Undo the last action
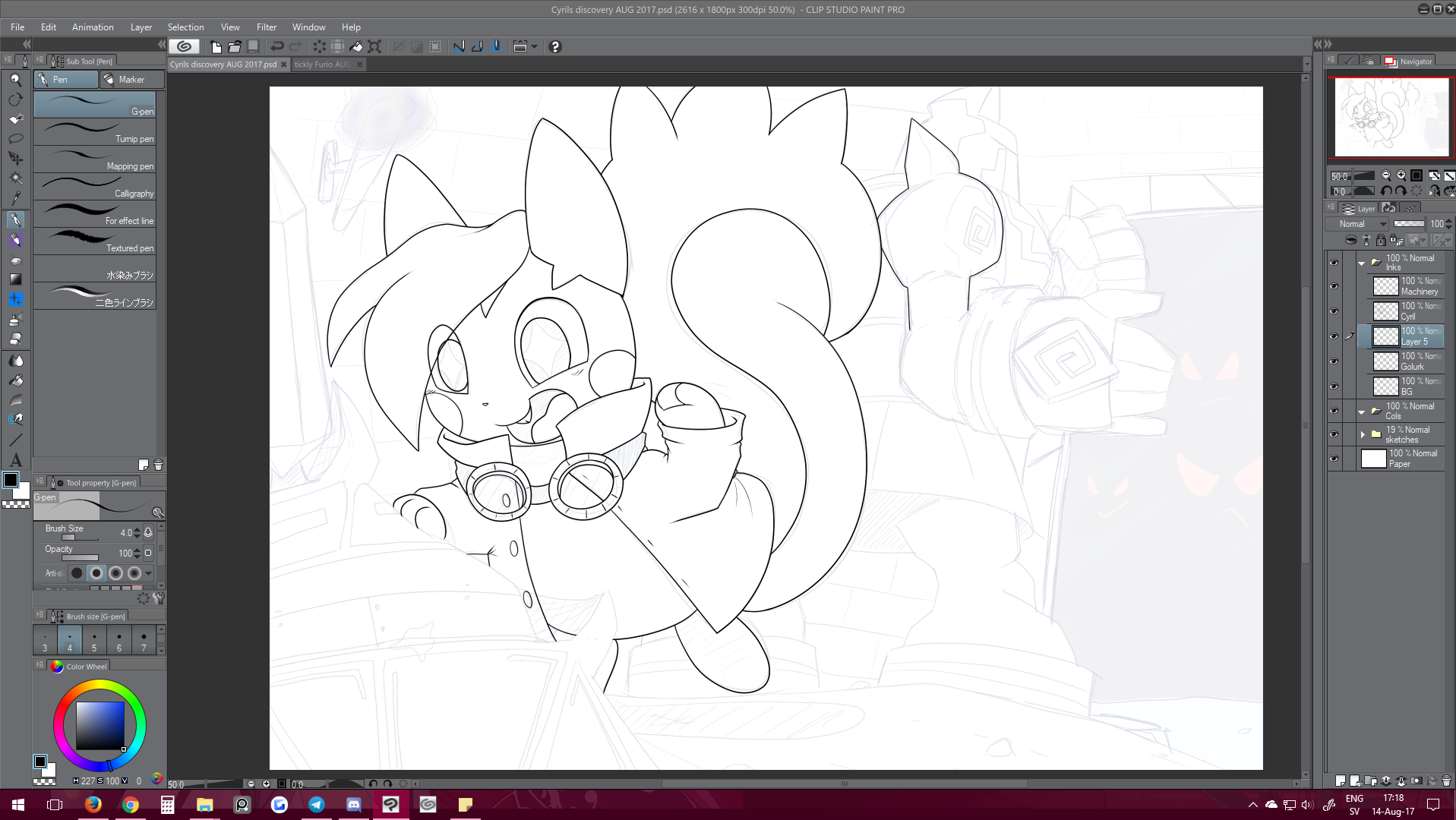Viewport: 1456px width, 820px height. [x=277, y=46]
